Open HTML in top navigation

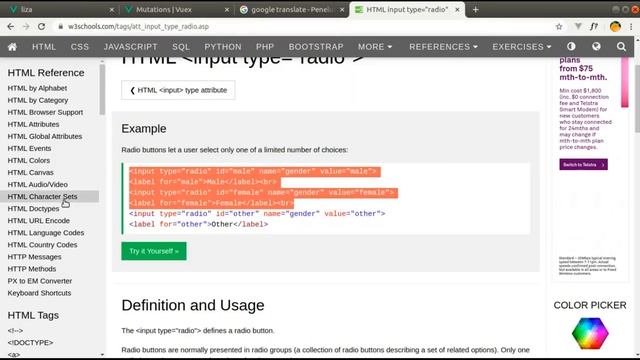click(x=44, y=47)
